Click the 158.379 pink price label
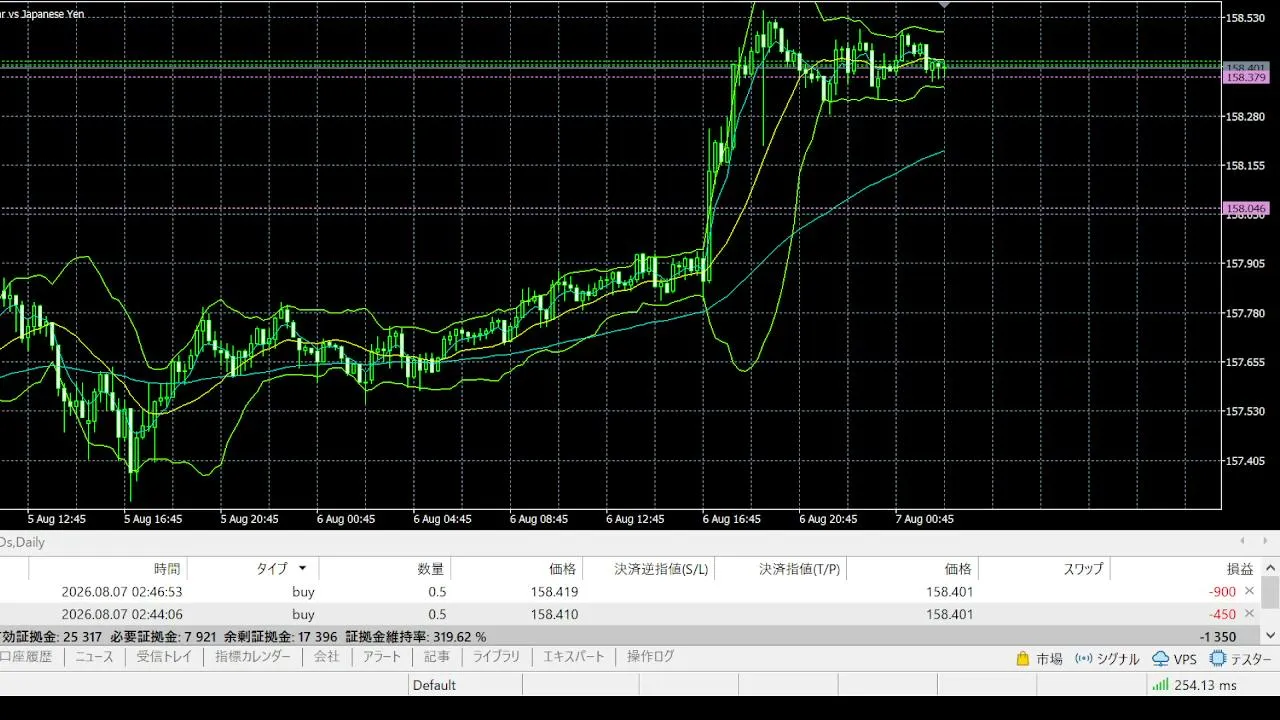Image resolution: width=1280 pixels, height=720 pixels. [1246, 77]
